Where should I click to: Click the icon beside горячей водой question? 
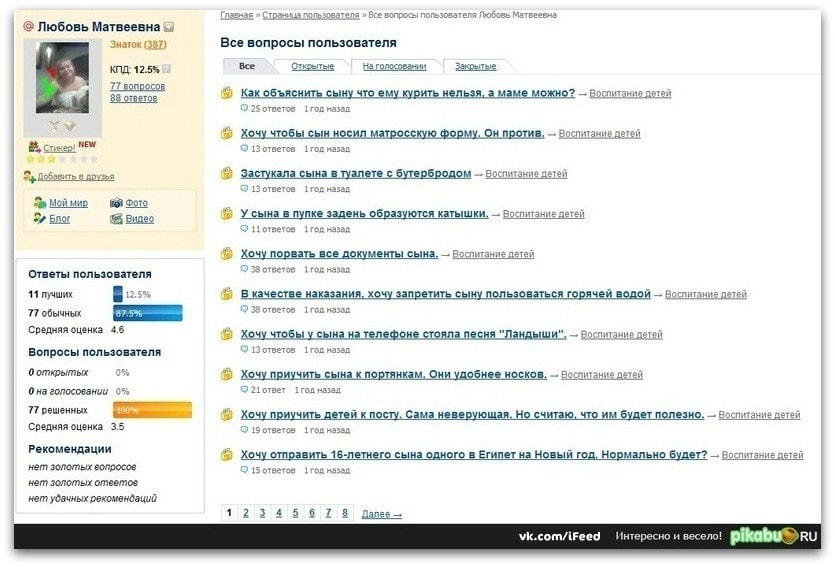click(227, 294)
